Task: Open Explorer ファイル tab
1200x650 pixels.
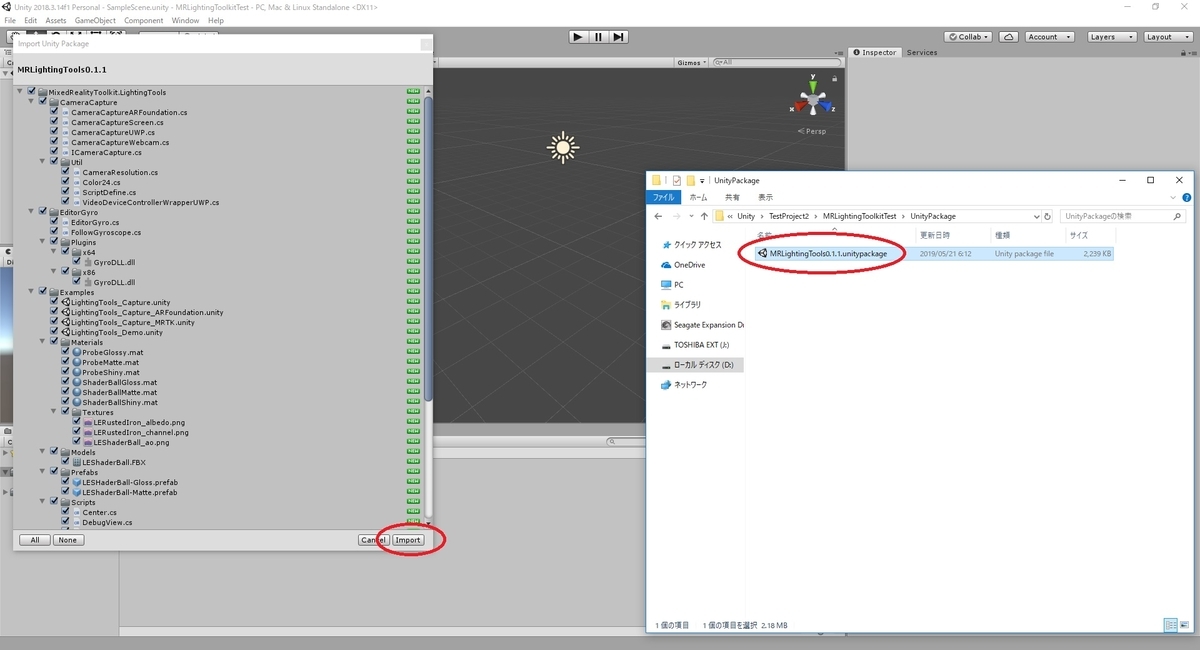Action: coord(664,198)
